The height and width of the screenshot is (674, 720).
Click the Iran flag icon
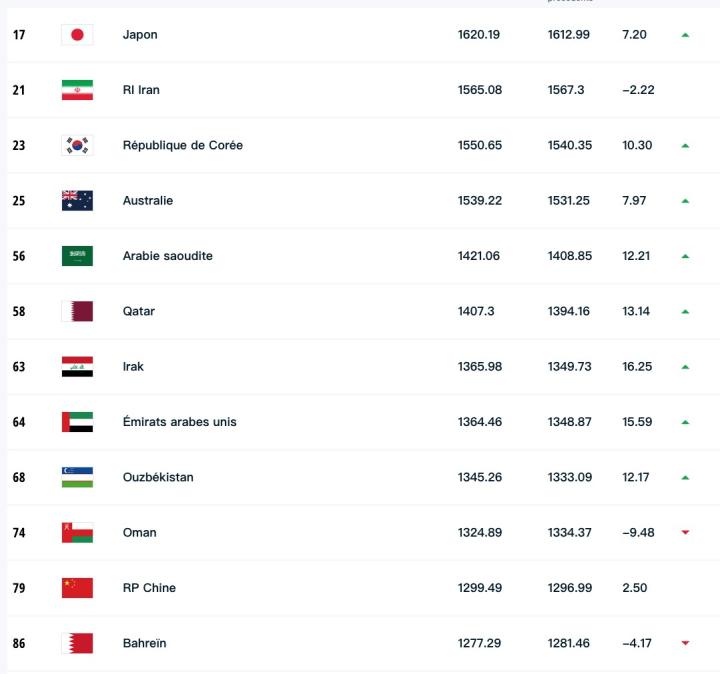coord(77,90)
